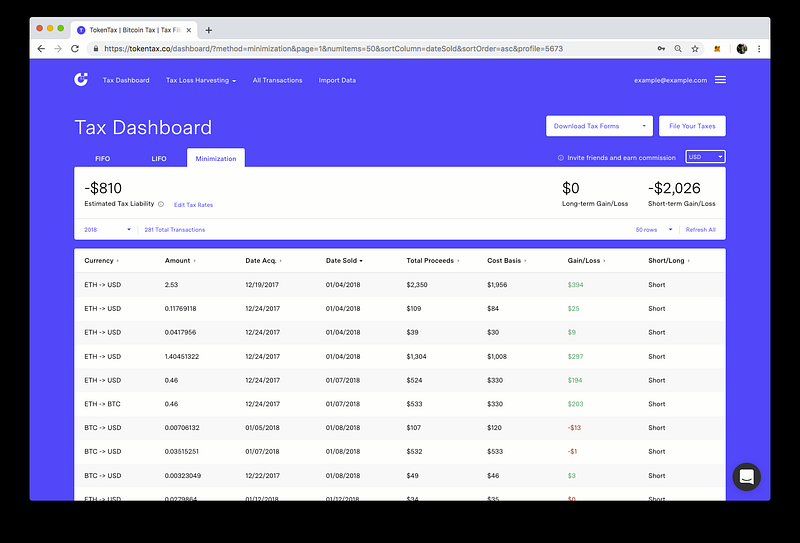Sort by Amount column header
The image size is (800, 543).
pyautogui.click(x=180, y=260)
